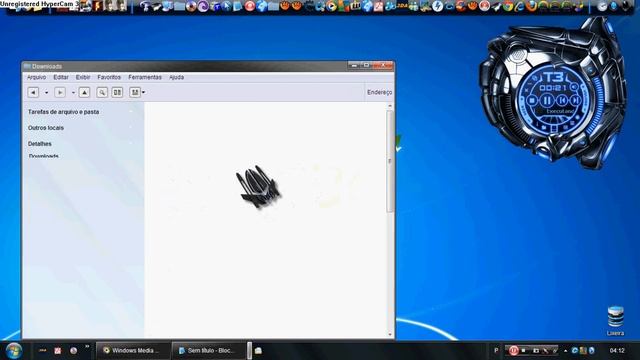Skip to previous track on T3 player

(562, 100)
